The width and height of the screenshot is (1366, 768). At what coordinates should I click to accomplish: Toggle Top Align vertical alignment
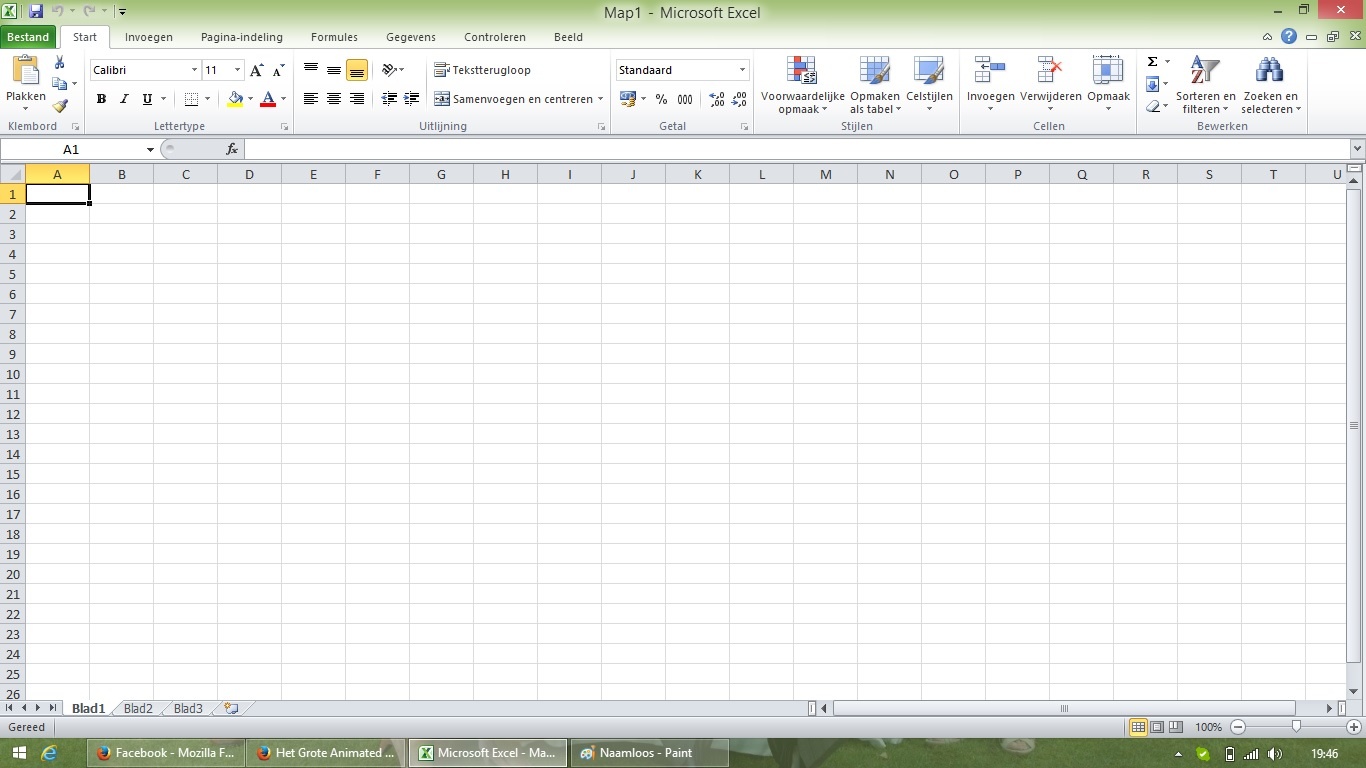[311, 70]
